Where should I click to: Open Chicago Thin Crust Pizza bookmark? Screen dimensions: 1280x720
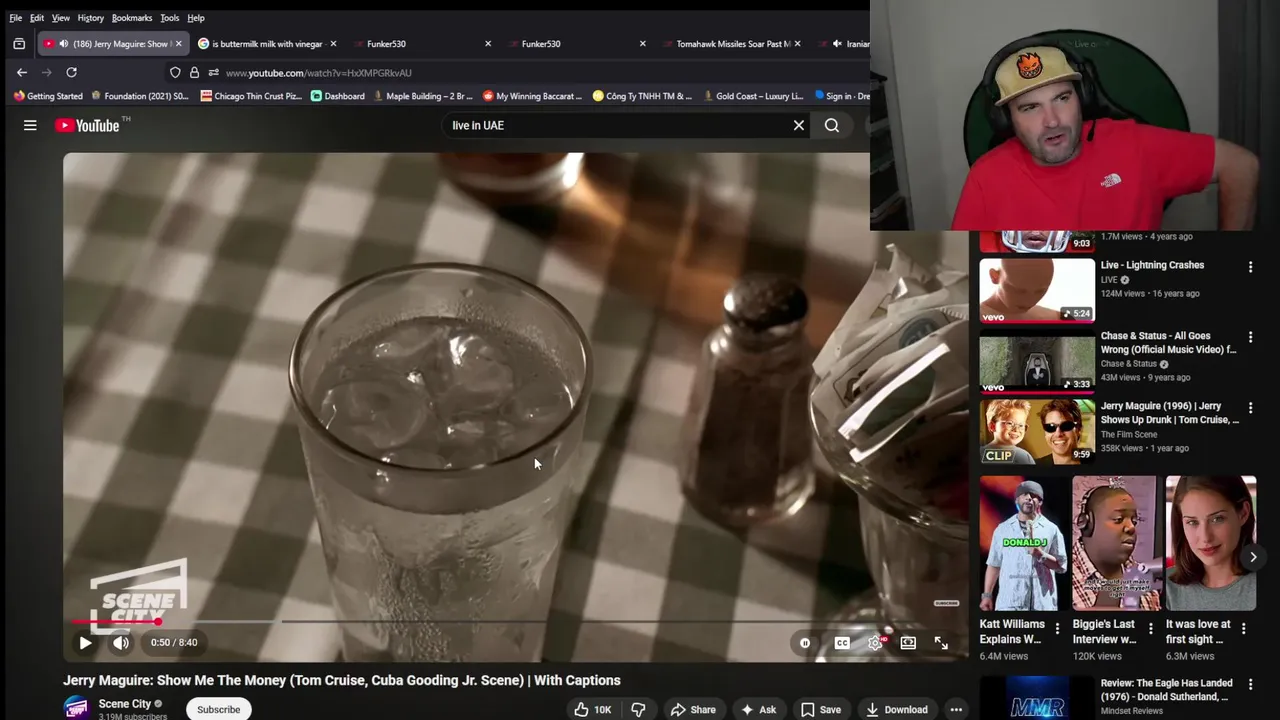[251, 96]
